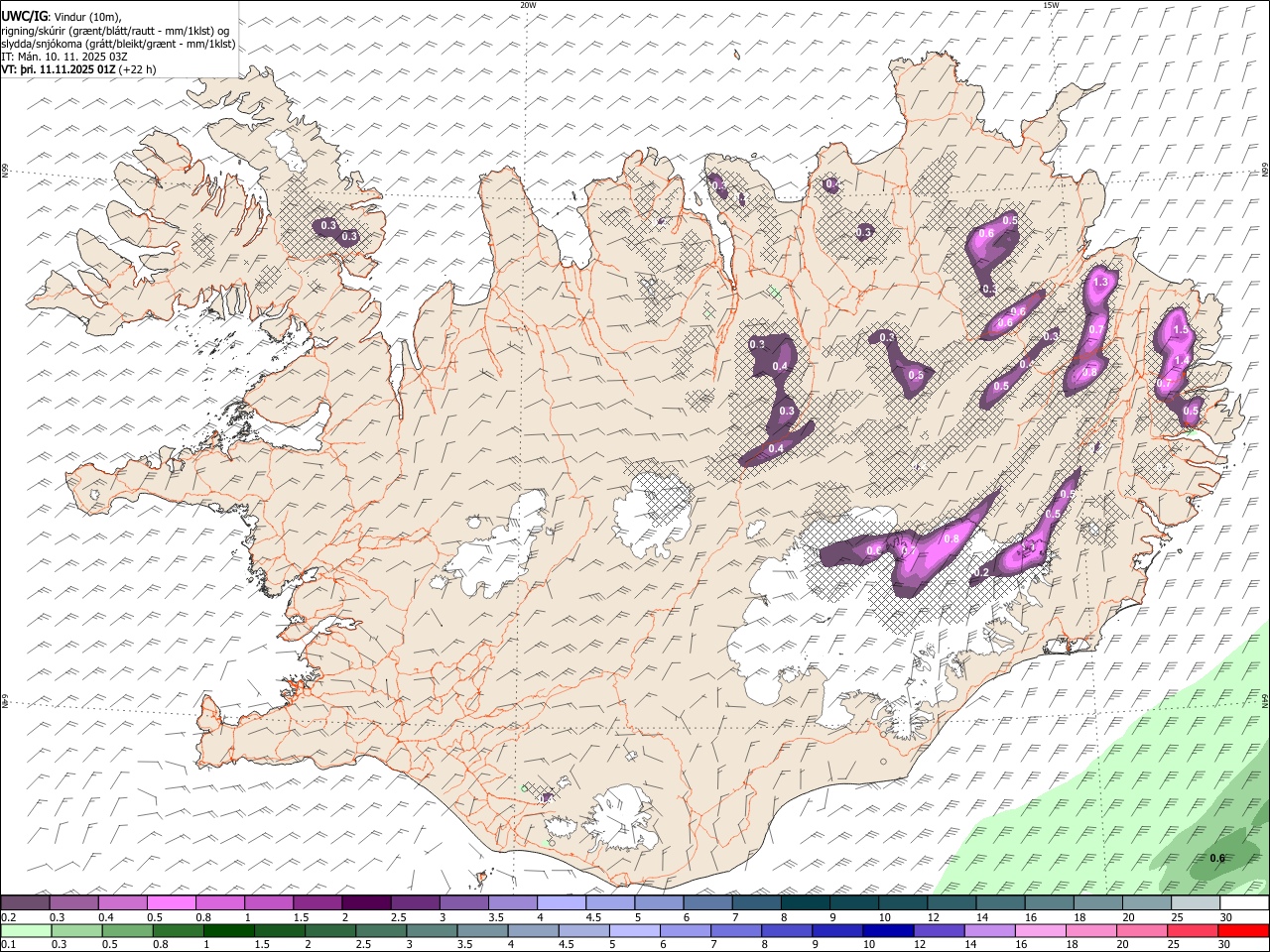Click the snow legend swatch starting at 25
This screenshot has width=1270, height=952.
[x=1195, y=902]
